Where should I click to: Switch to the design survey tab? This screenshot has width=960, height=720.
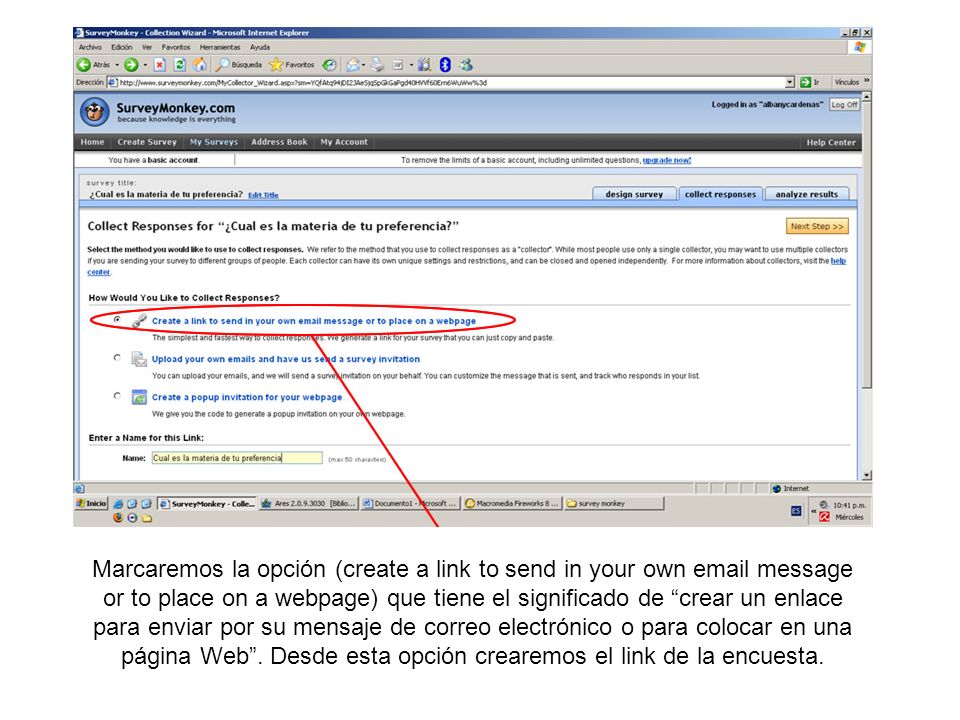pyautogui.click(x=634, y=194)
